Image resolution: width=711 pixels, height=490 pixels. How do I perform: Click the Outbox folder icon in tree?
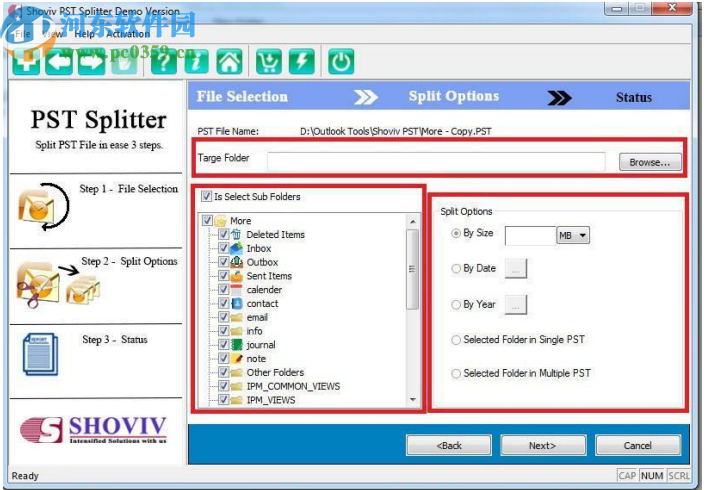(237, 262)
